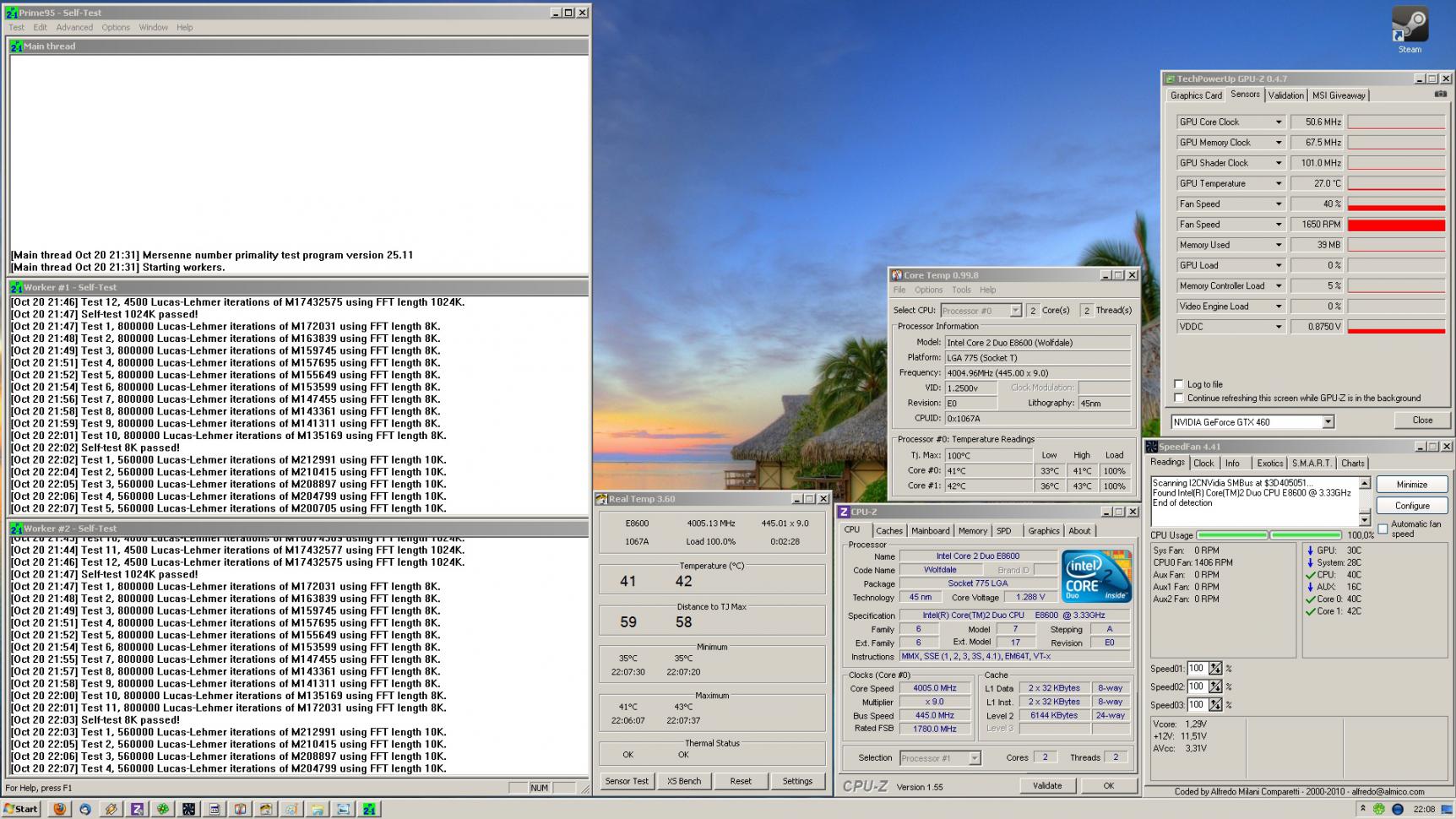Image resolution: width=1456 pixels, height=819 pixels.
Task: Click the green system tray icon
Action: (1379, 809)
